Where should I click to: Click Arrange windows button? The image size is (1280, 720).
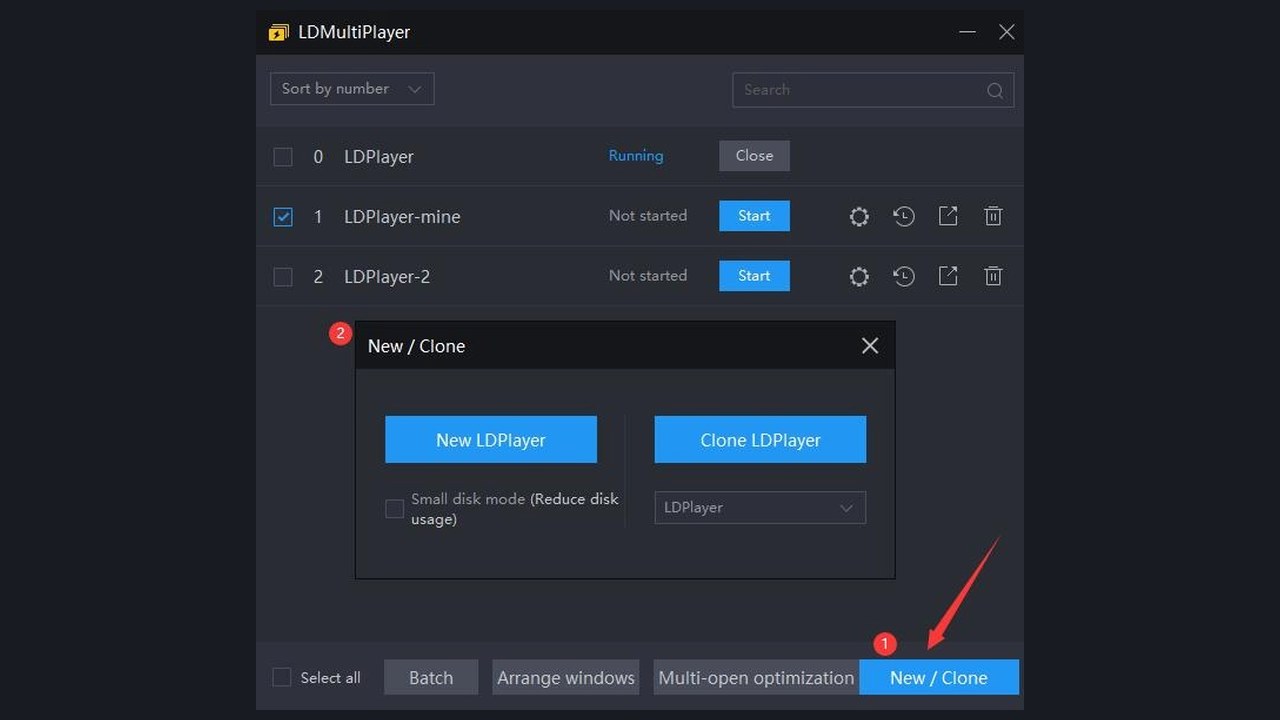pos(566,677)
